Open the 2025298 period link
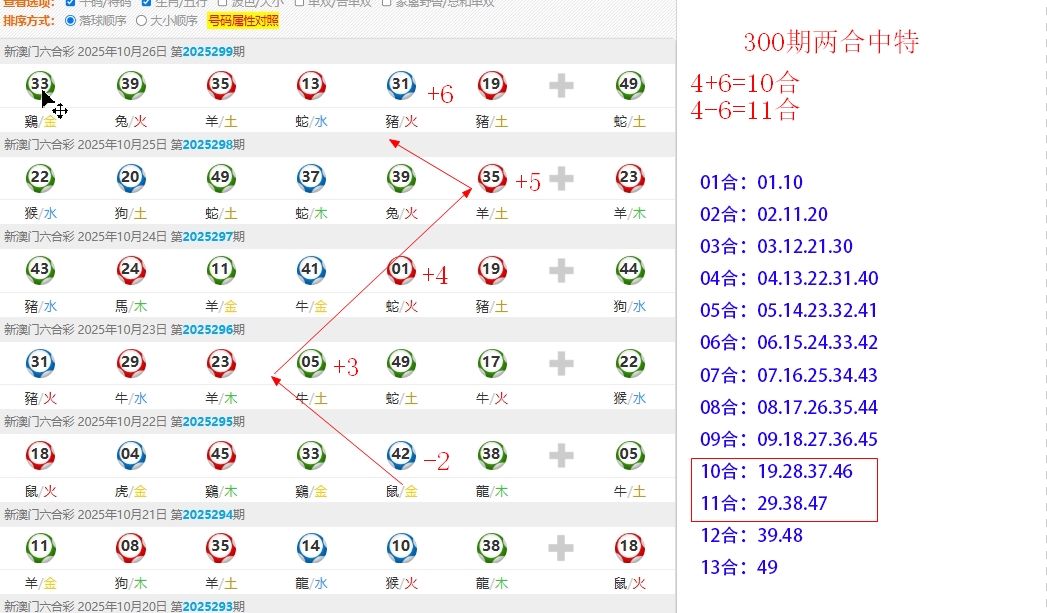 206,145
